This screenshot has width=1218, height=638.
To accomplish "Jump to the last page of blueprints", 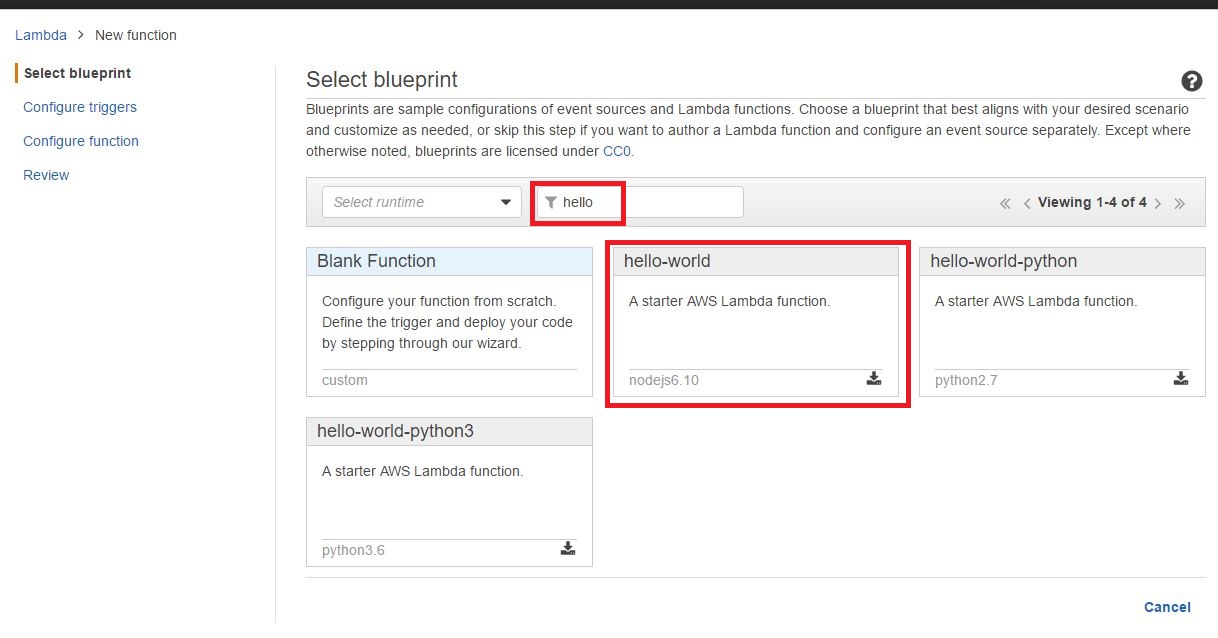I will (1180, 202).
